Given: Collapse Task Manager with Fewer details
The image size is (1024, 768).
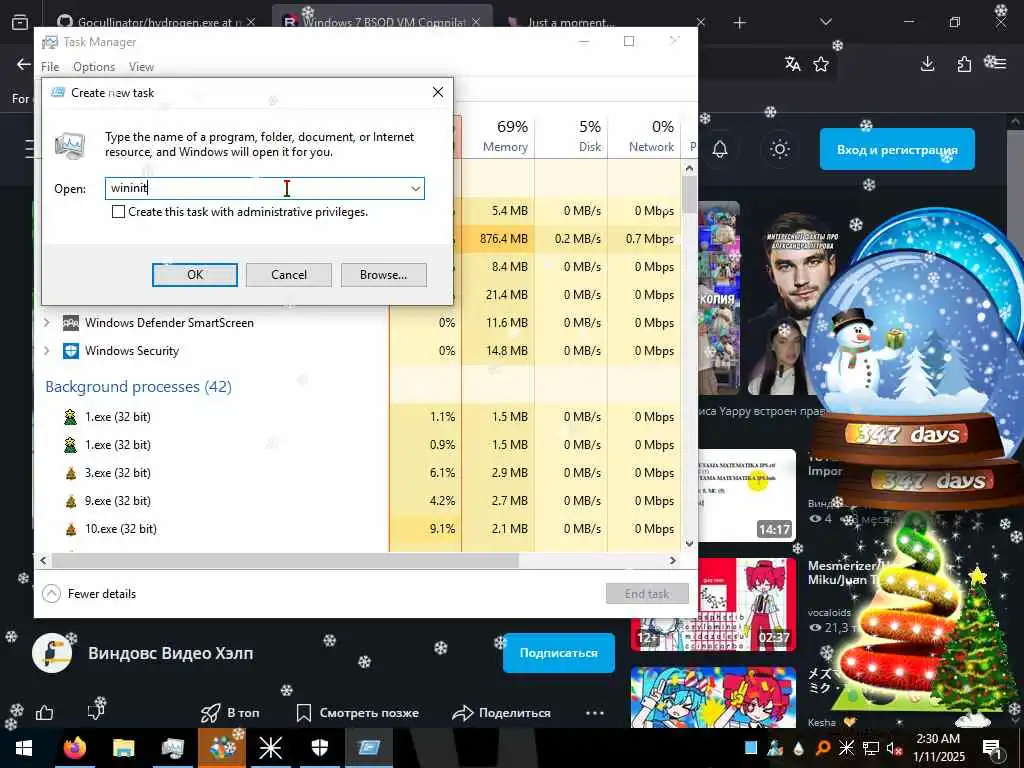Looking at the screenshot, I should coord(89,594).
